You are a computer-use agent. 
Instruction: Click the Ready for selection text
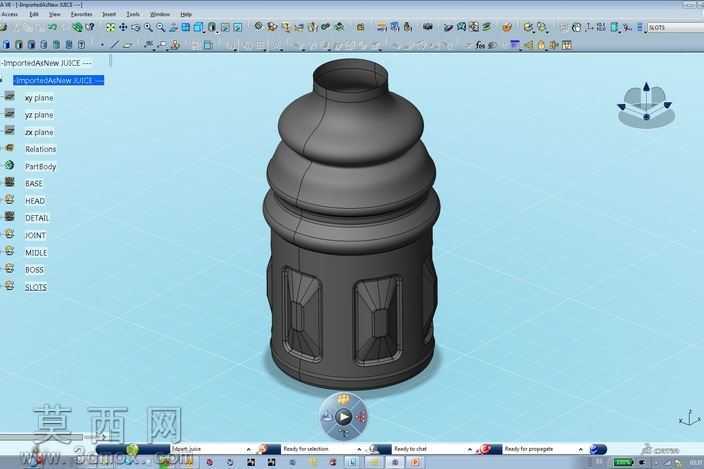[305, 449]
